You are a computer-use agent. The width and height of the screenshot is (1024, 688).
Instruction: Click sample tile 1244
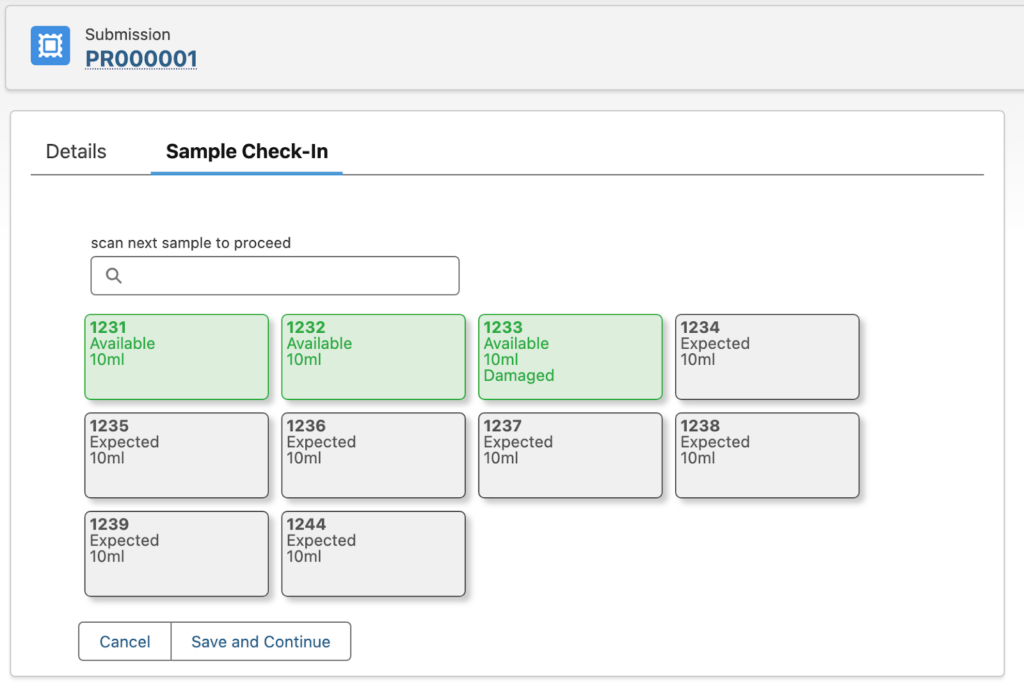coord(373,553)
